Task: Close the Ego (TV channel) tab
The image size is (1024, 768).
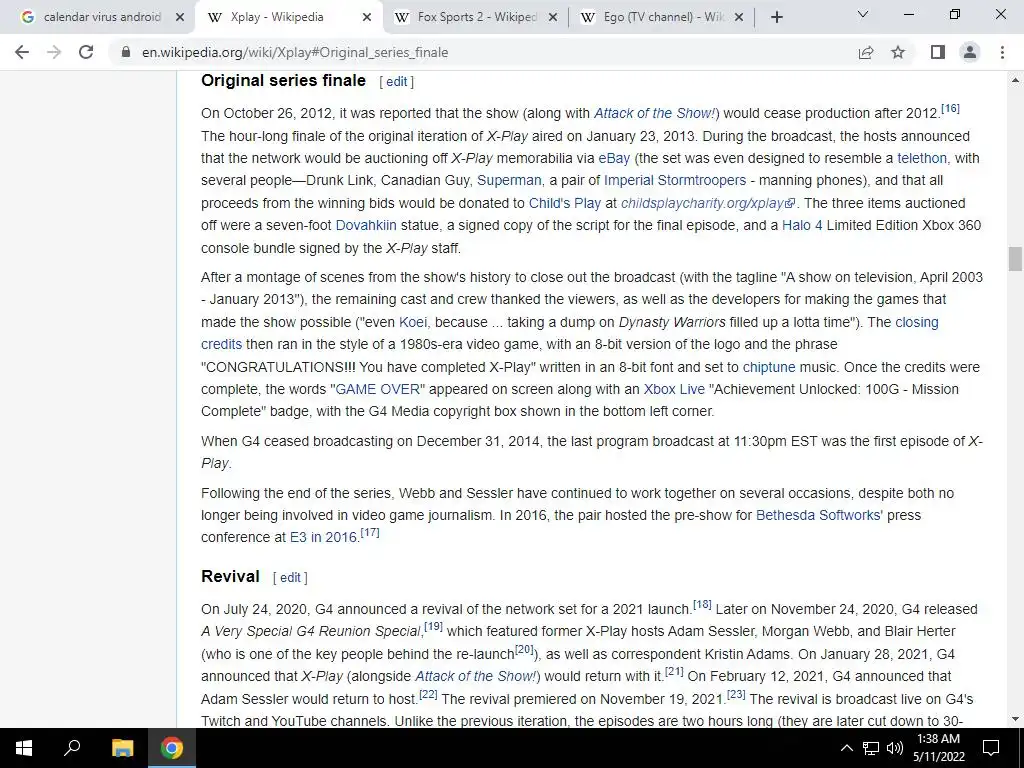Action: point(739,18)
